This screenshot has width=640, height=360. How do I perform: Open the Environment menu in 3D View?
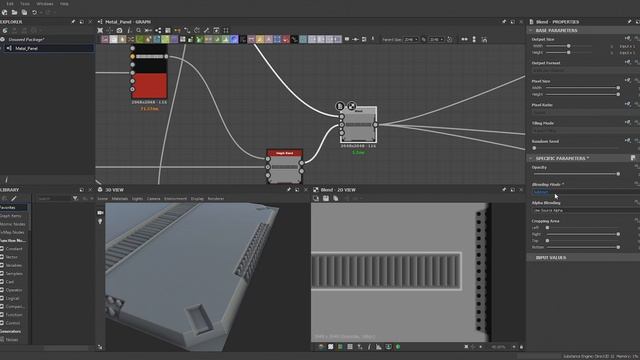click(x=175, y=199)
